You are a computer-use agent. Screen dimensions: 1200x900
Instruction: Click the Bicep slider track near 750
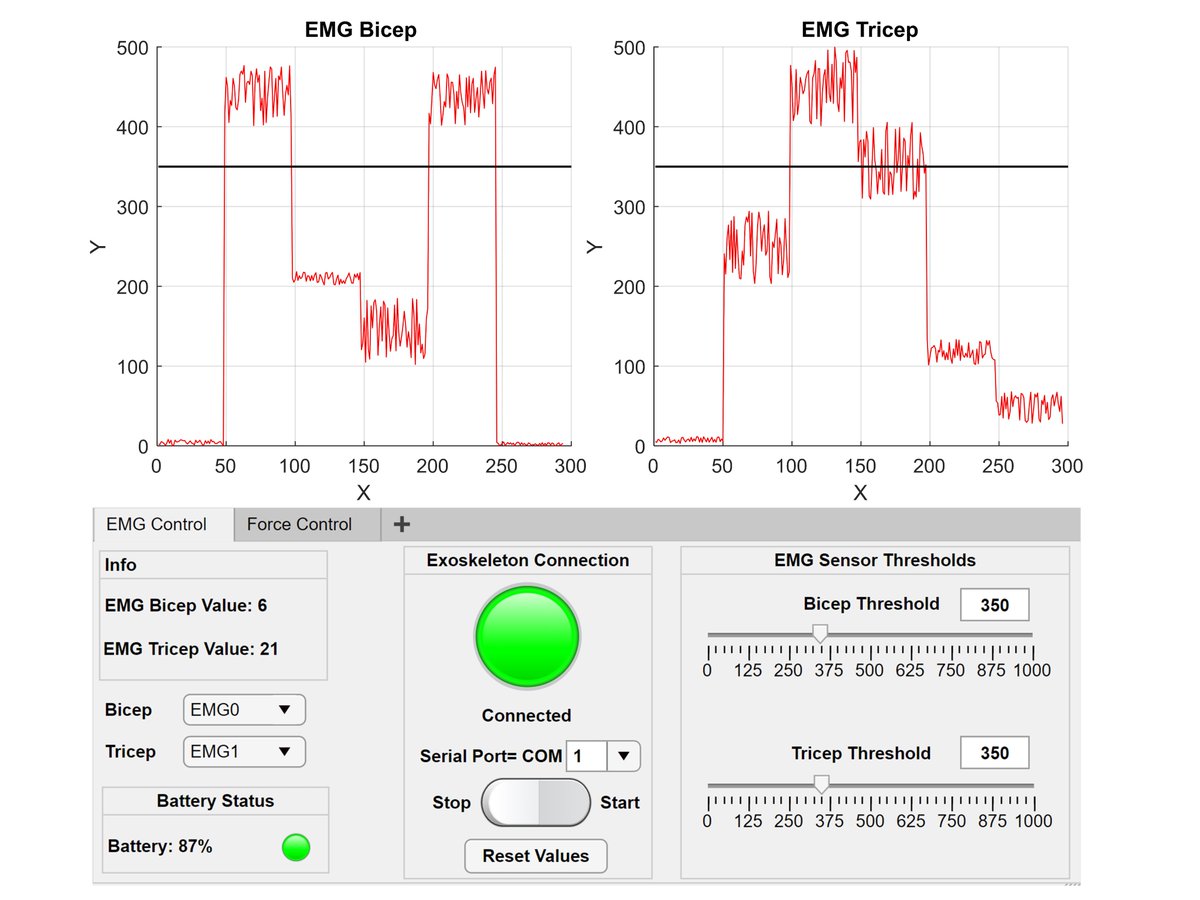951,634
